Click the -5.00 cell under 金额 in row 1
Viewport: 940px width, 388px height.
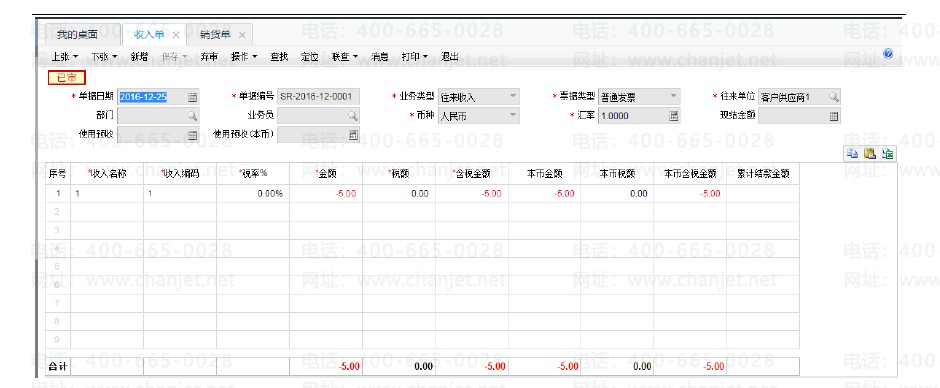click(326, 194)
